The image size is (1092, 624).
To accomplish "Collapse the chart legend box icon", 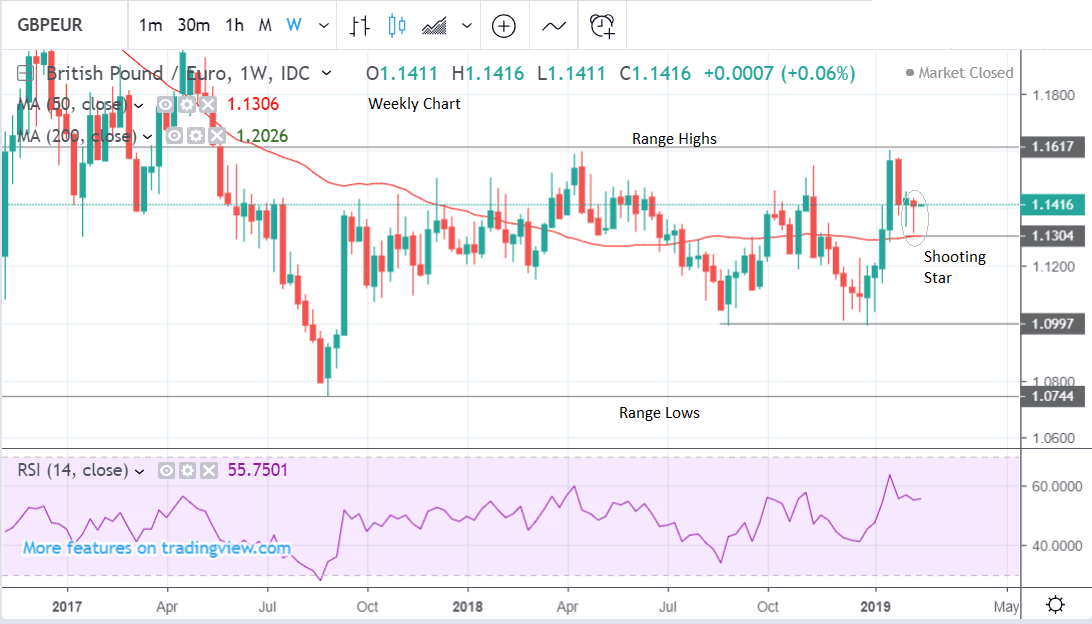I will pyautogui.click(x=25, y=73).
